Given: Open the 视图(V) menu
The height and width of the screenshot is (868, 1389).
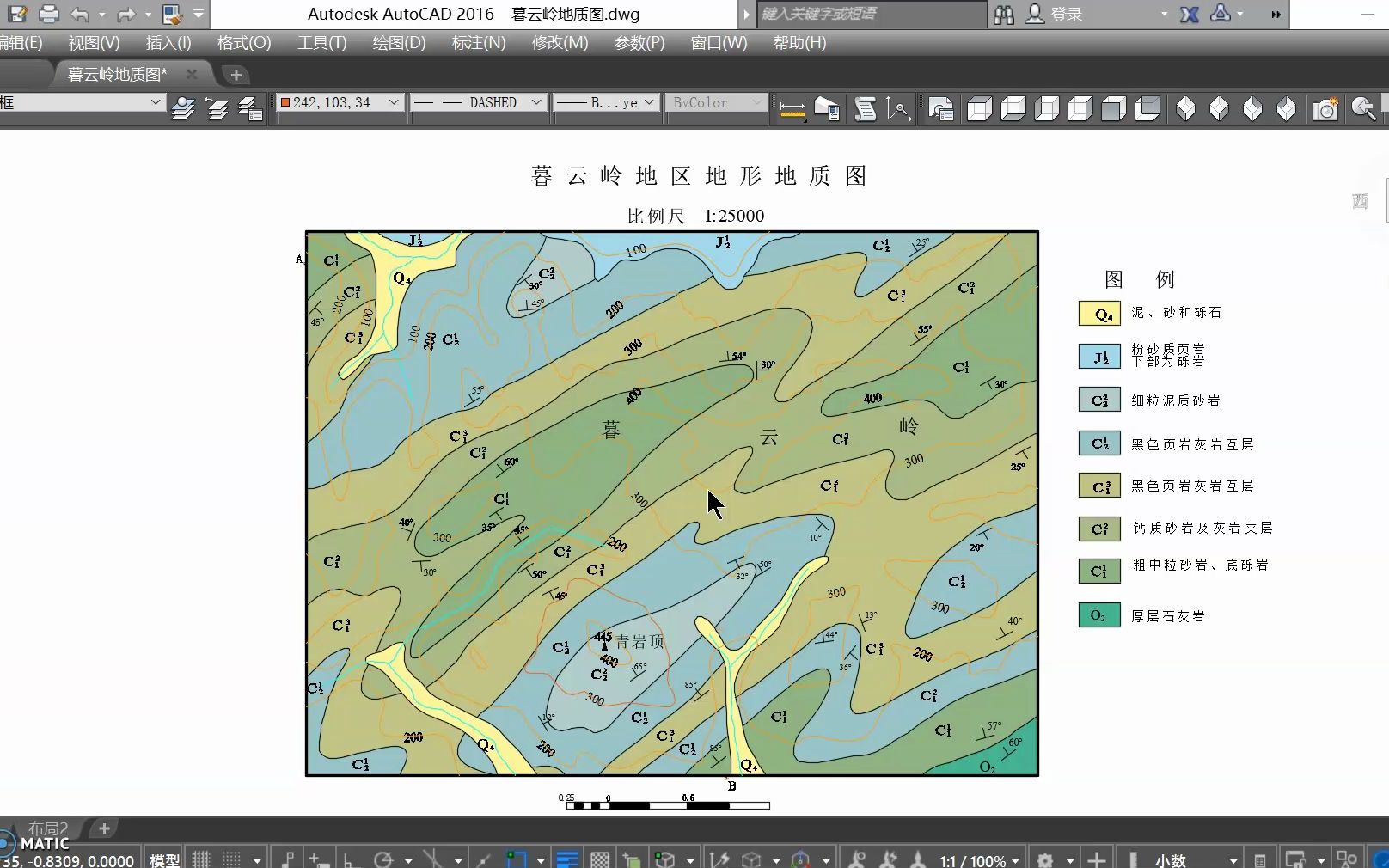Looking at the screenshot, I should click(x=95, y=43).
